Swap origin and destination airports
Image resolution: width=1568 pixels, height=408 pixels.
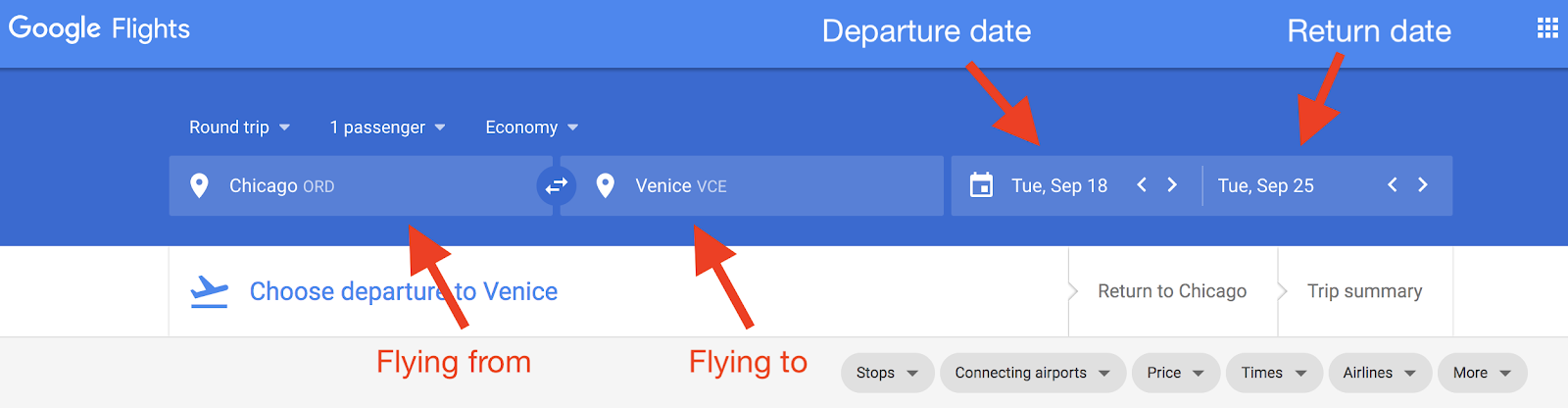557,185
